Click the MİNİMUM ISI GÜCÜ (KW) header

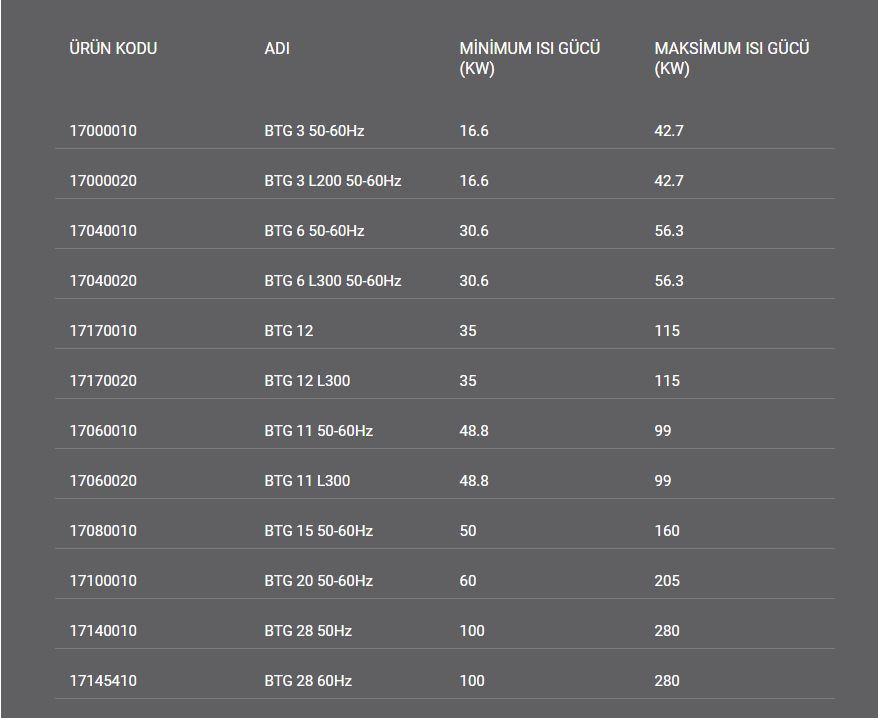coord(530,58)
